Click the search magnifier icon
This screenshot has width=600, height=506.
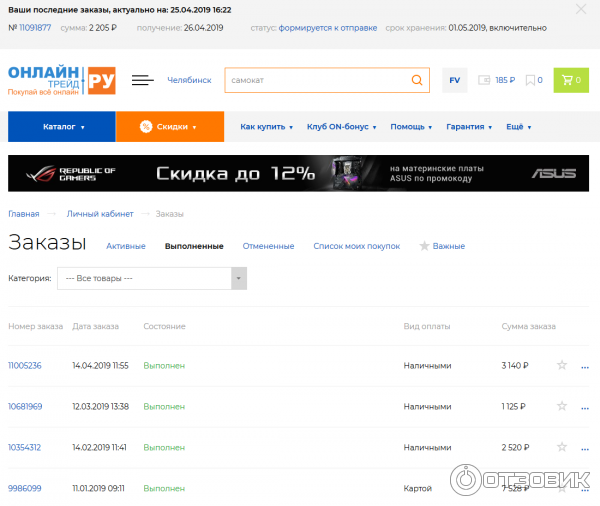(x=417, y=80)
